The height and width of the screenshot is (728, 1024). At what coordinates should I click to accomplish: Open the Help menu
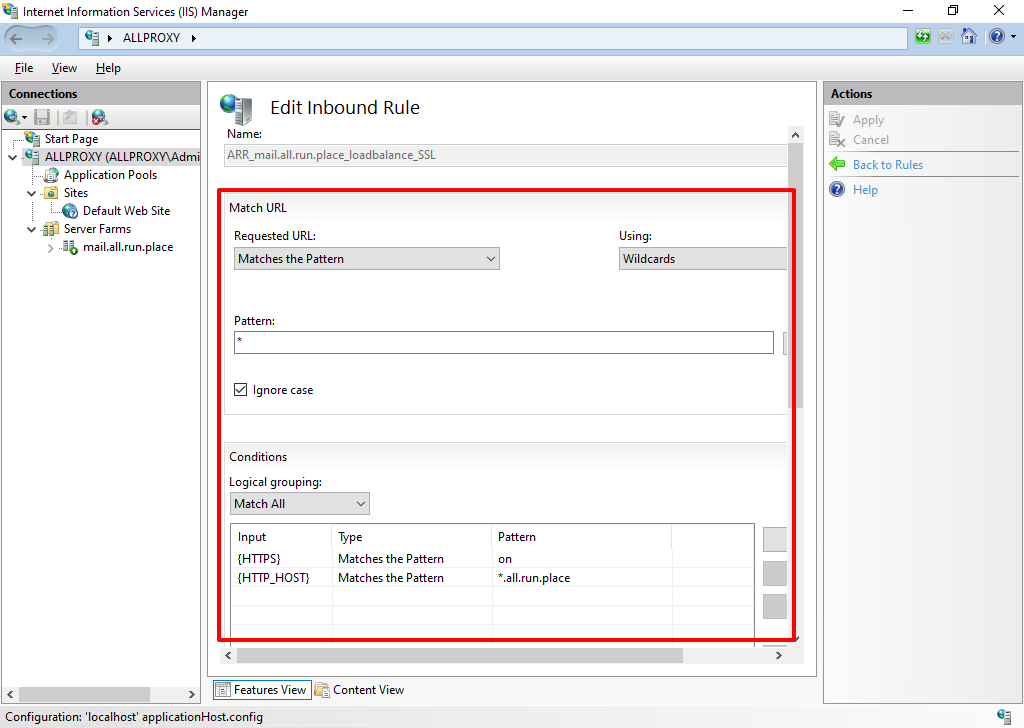point(108,68)
